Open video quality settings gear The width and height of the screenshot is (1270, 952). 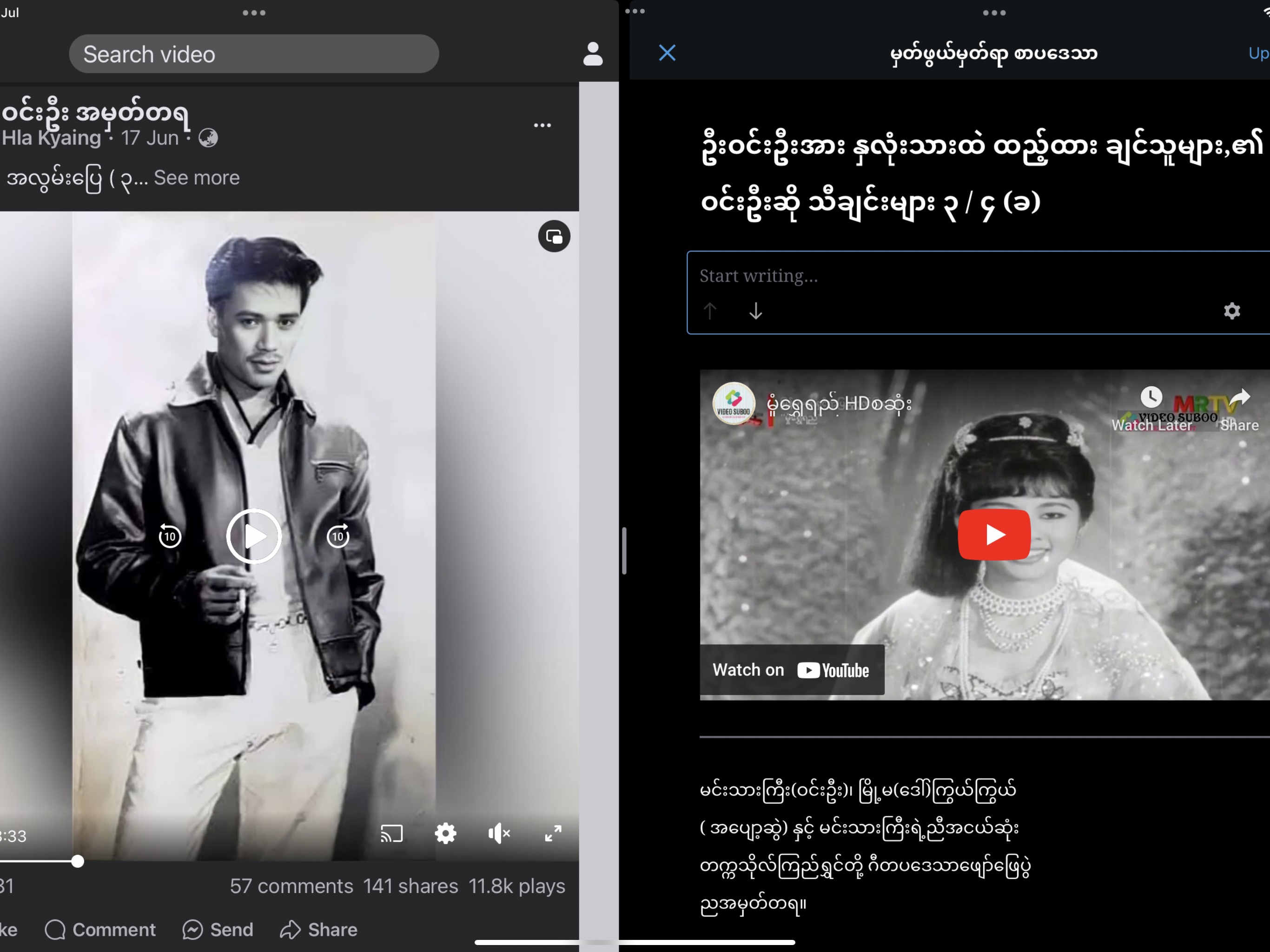pyautogui.click(x=445, y=833)
